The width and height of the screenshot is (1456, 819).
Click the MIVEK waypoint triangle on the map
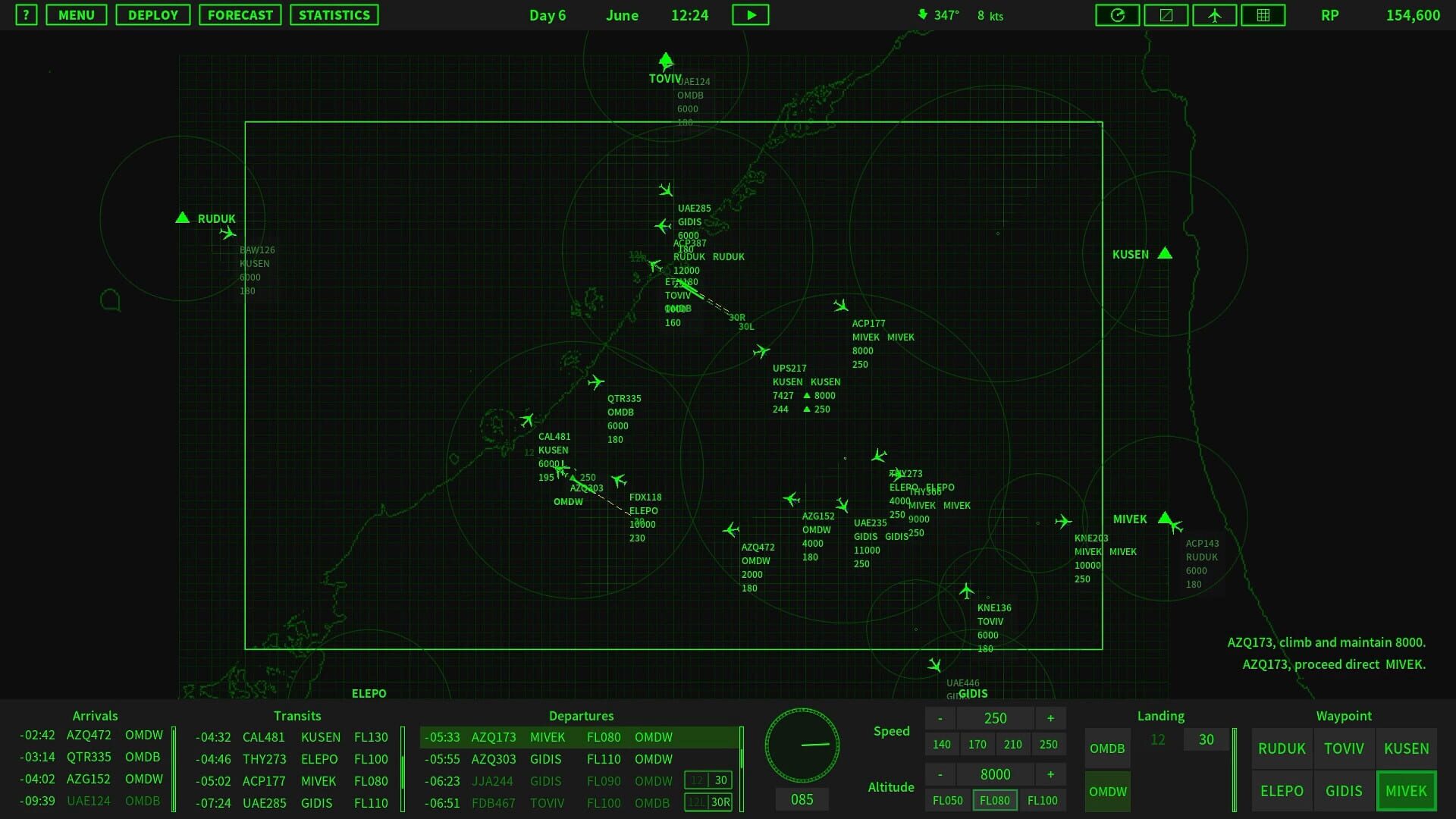(1164, 519)
